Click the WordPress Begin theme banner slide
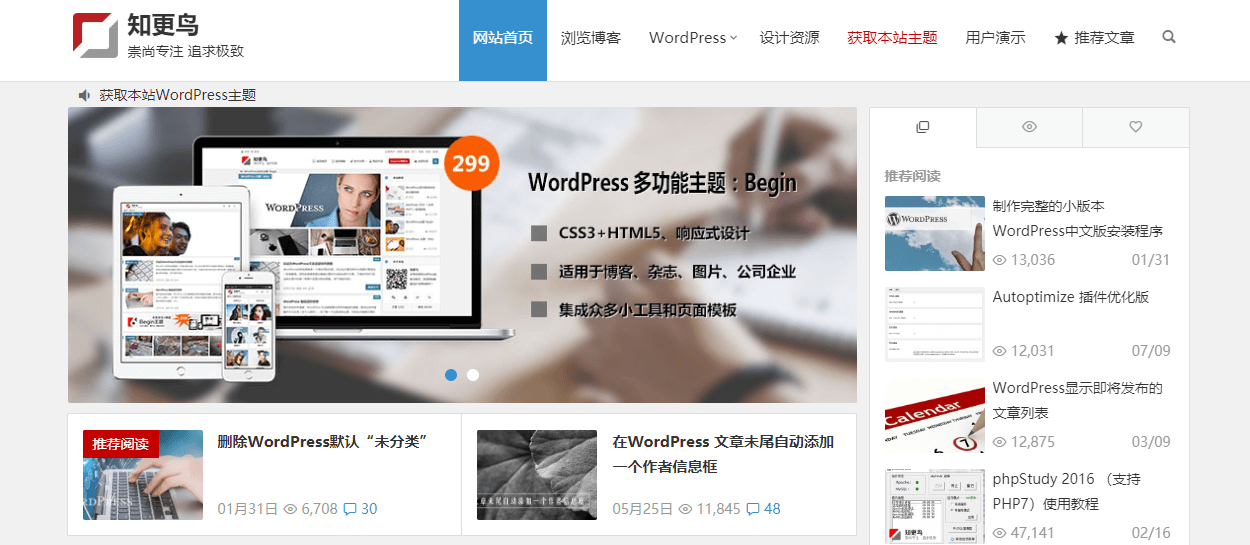Image resolution: width=1250 pixels, height=545 pixels. [x=462, y=255]
